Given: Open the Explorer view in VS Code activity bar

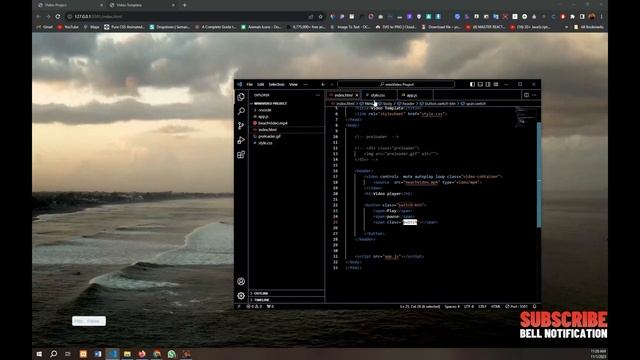Looking at the screenshot, I should (x=241, y=97).
